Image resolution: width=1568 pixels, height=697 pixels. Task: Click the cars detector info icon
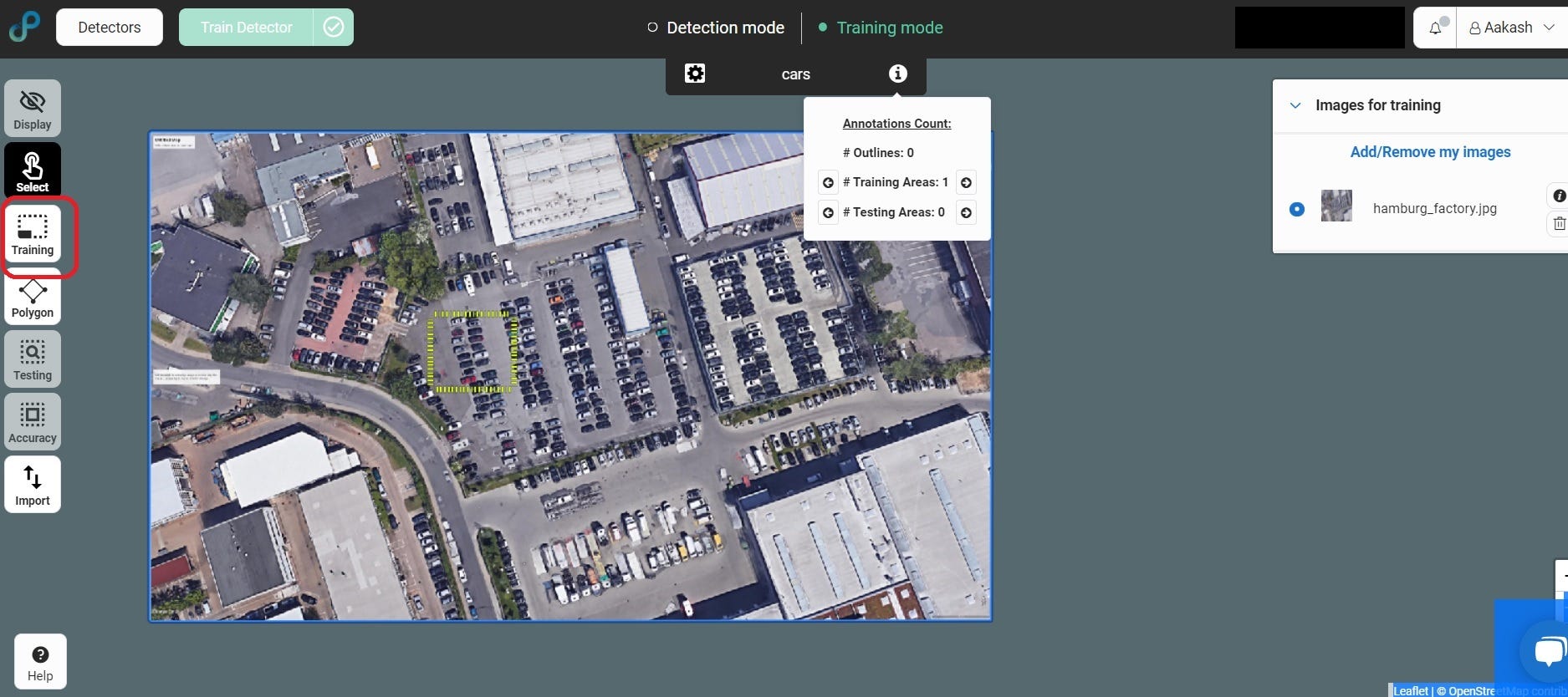tap(897, 74)
